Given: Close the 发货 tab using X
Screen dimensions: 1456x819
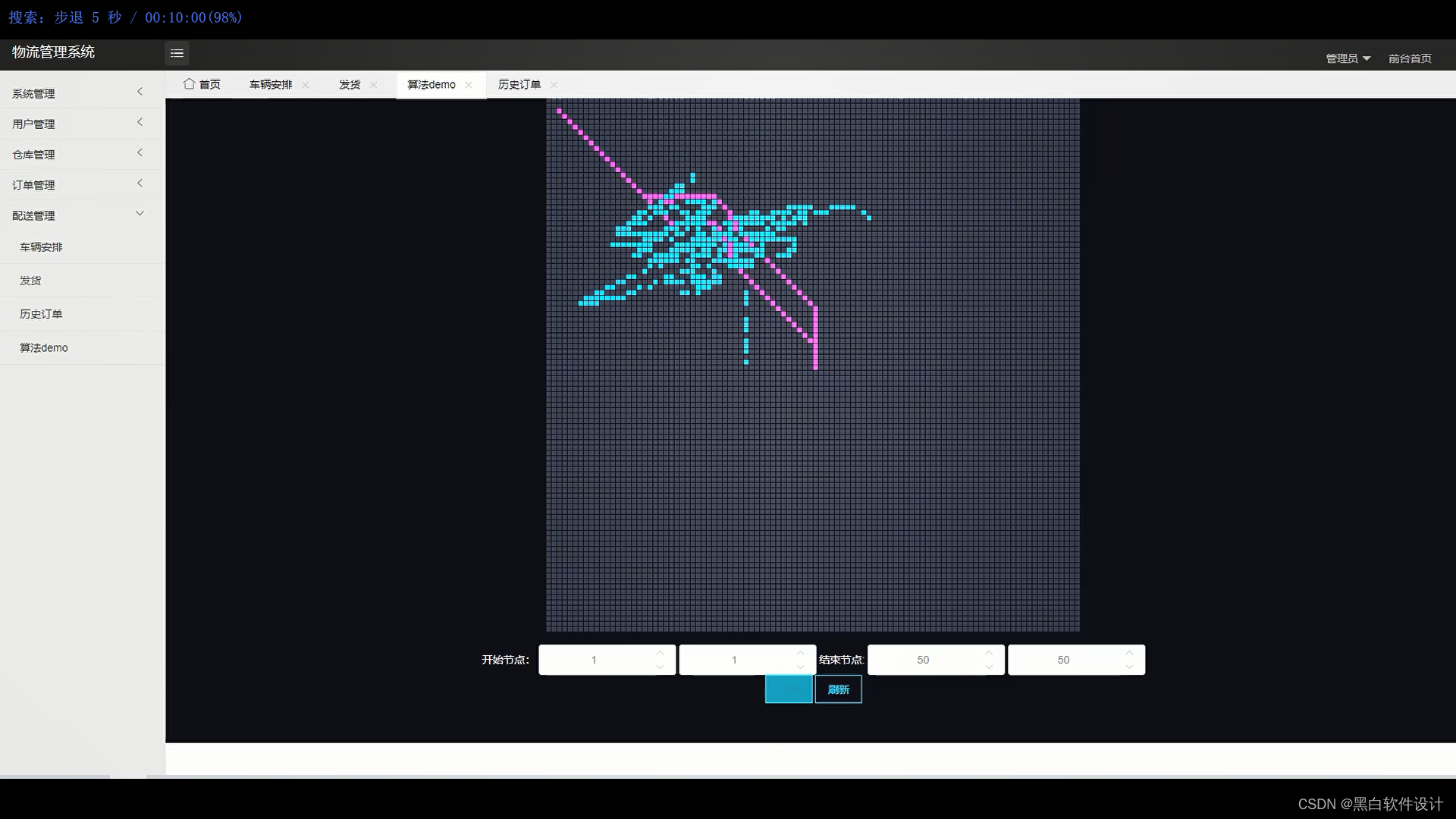Looking at the screenshot, I should click(374, 85).
